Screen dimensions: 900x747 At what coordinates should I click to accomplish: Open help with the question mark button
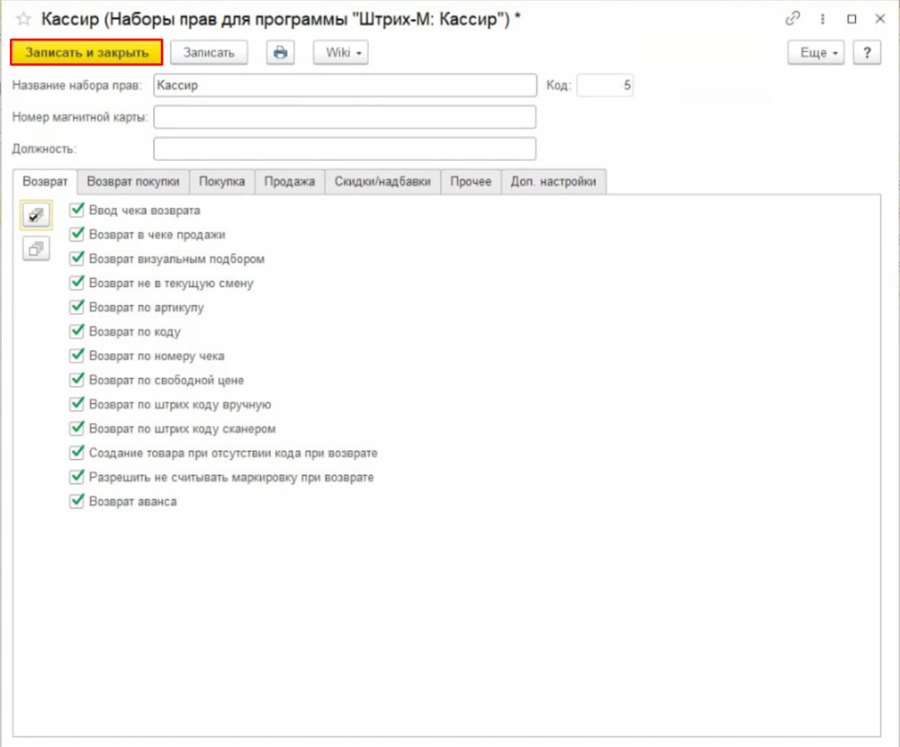tap(867, 53)
